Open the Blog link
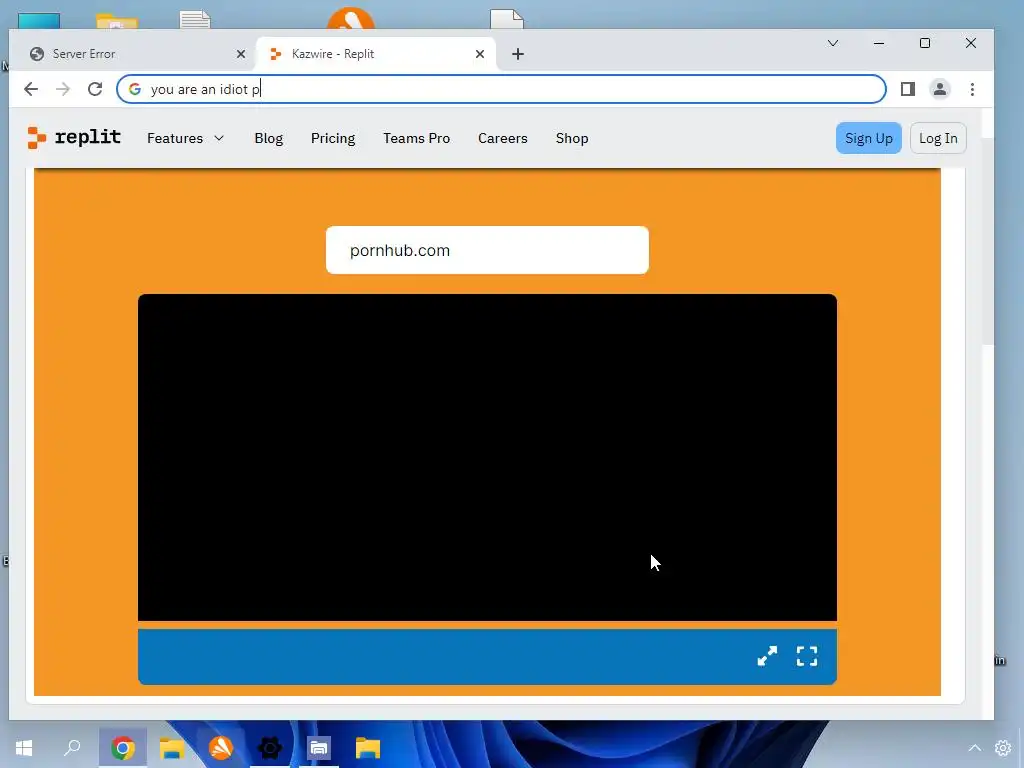The width and height of the screenshot is (1024, 768). click(x=268, y=138)
